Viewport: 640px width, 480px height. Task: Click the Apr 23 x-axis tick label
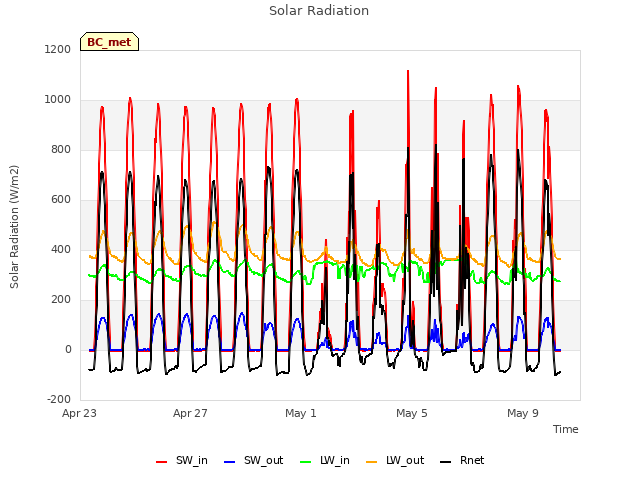pyautogui.click(x=80, y=413)
